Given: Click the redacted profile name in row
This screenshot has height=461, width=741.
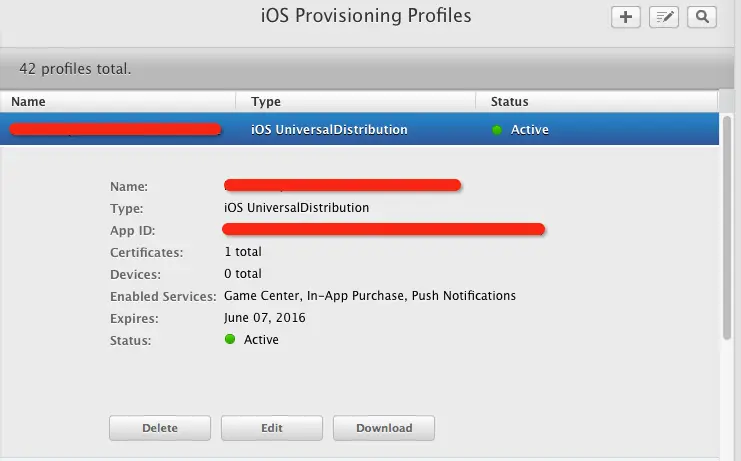Looking at the screenshot, I should (x=115, y=129).
